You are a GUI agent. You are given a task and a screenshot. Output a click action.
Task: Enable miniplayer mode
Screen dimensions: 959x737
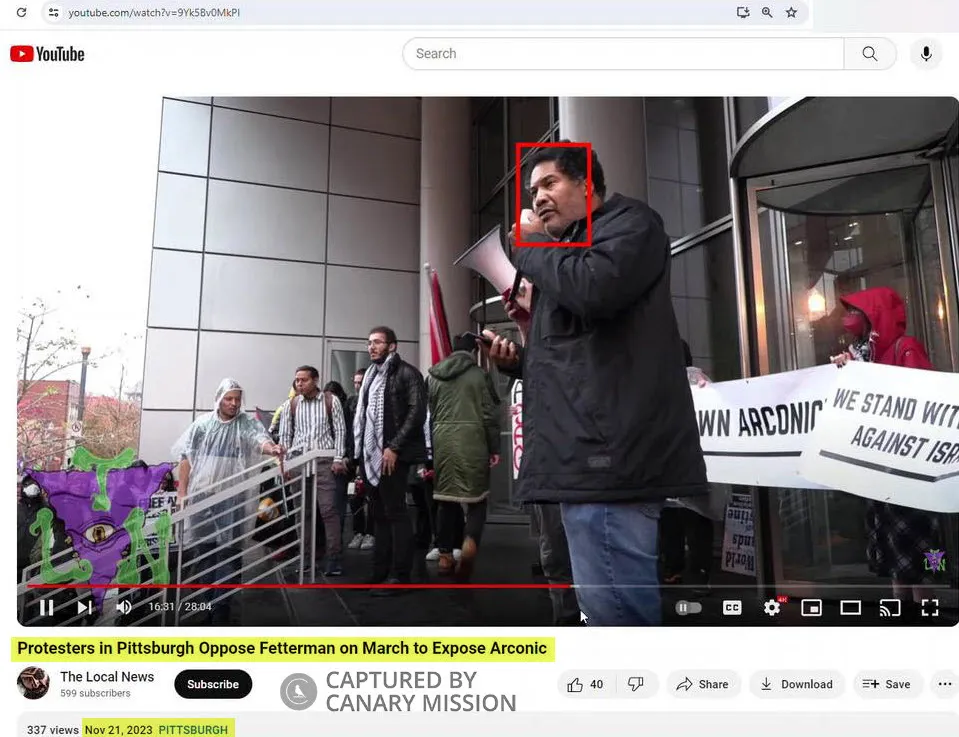(811, 607)
